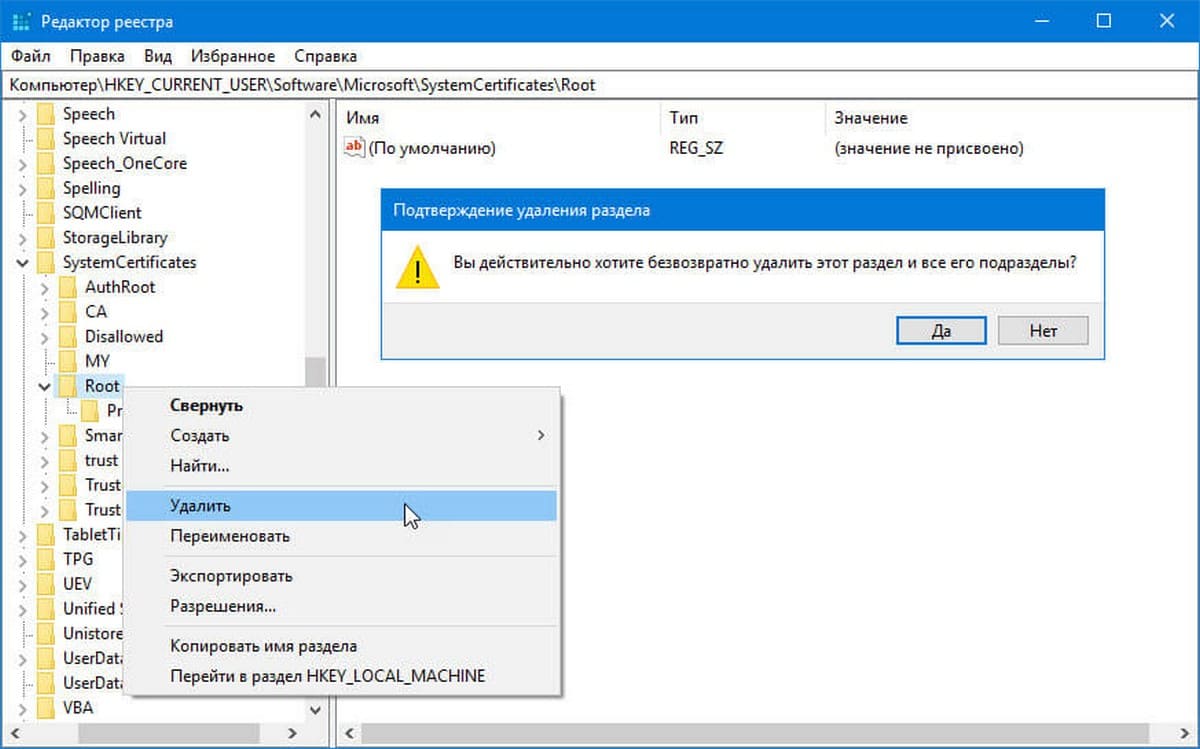Select the Disallowed folder icon
Viewport: 1200px width, 749px height.
click(68, 337)
